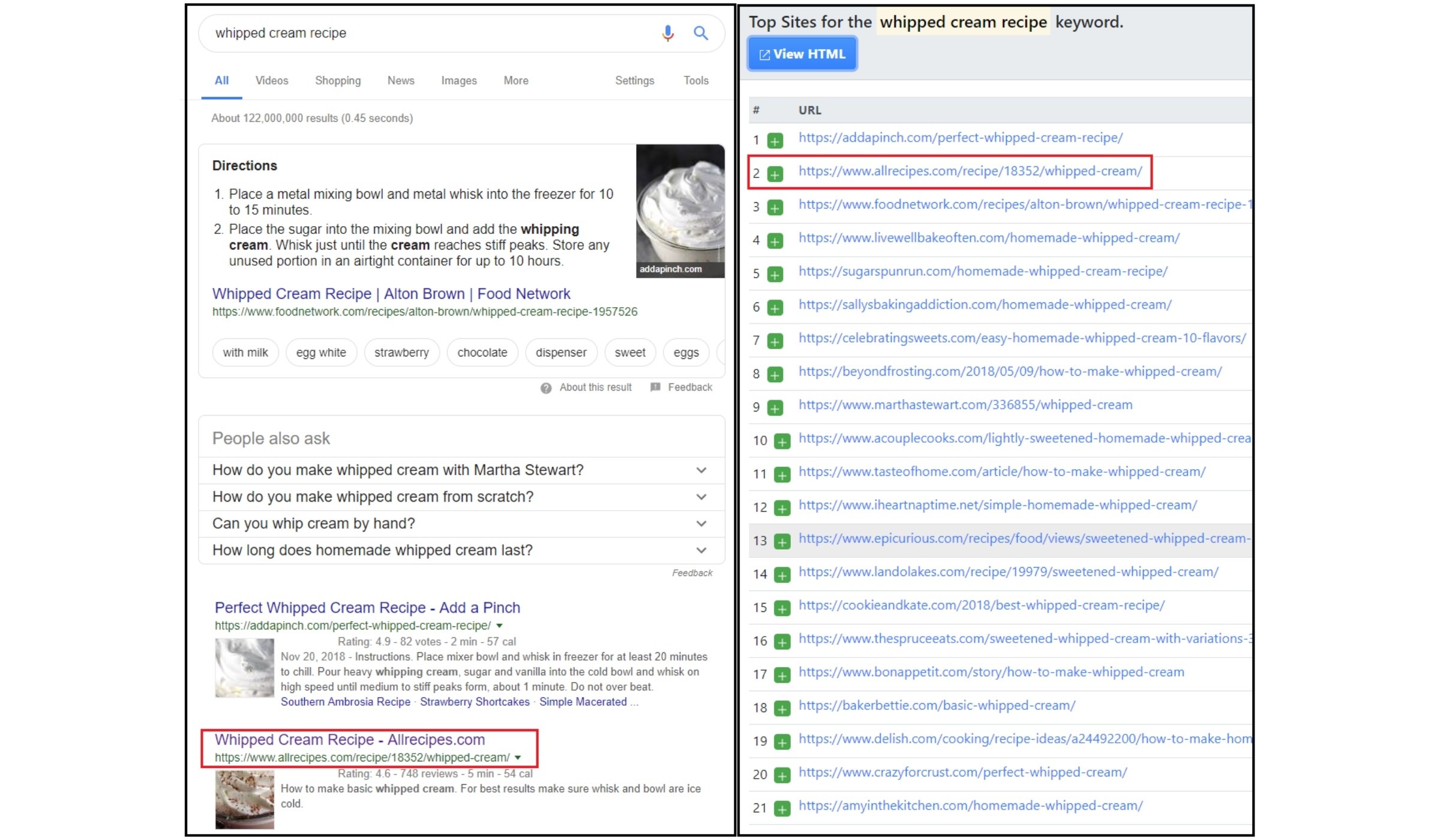The height and width of the screenshot is (840, 1440).
Task: Expand the Martha Stewart whipped cream question
Action: click(461, 470)
